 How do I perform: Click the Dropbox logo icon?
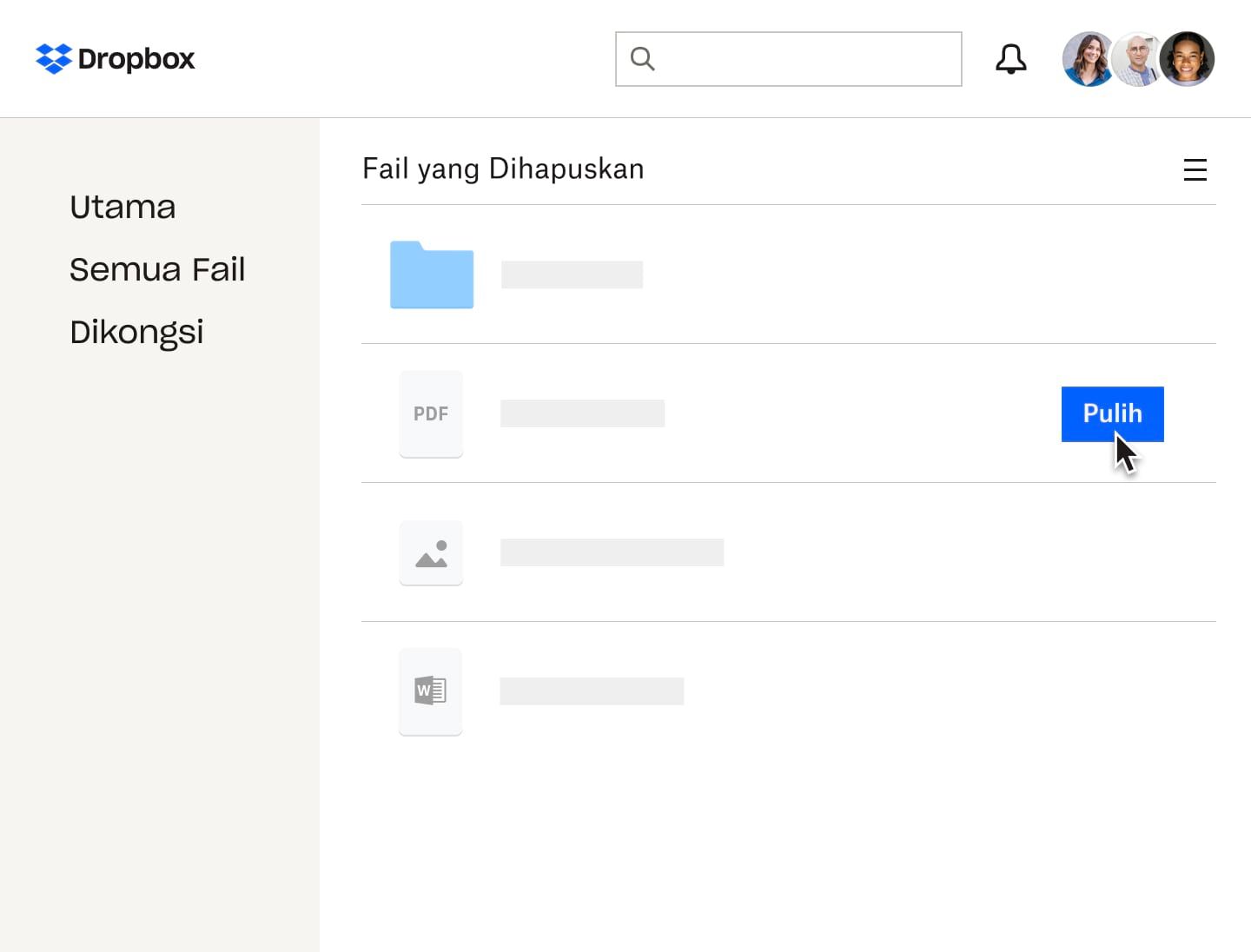[x=52, y=58]
